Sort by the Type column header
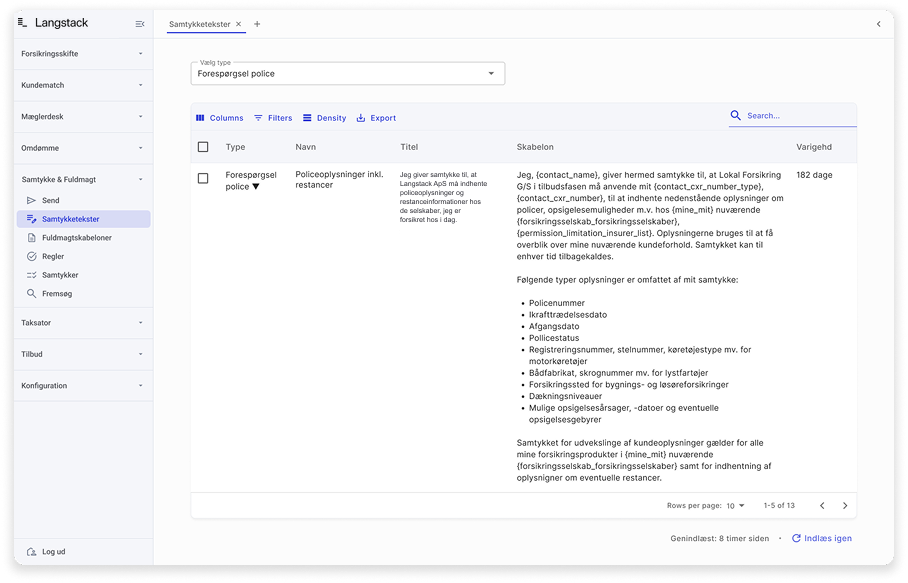This screenshot has height=583, width=908. pyautogui.click(x=235, y=147)
